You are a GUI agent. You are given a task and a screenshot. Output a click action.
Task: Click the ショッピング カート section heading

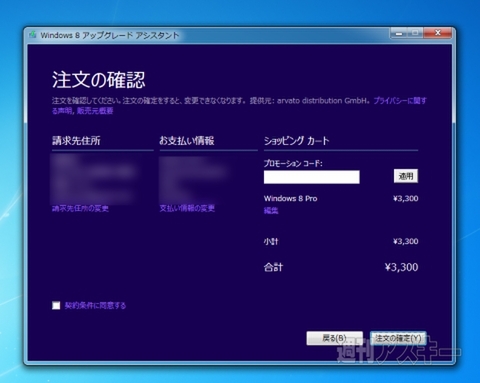(x=296, y=141)
